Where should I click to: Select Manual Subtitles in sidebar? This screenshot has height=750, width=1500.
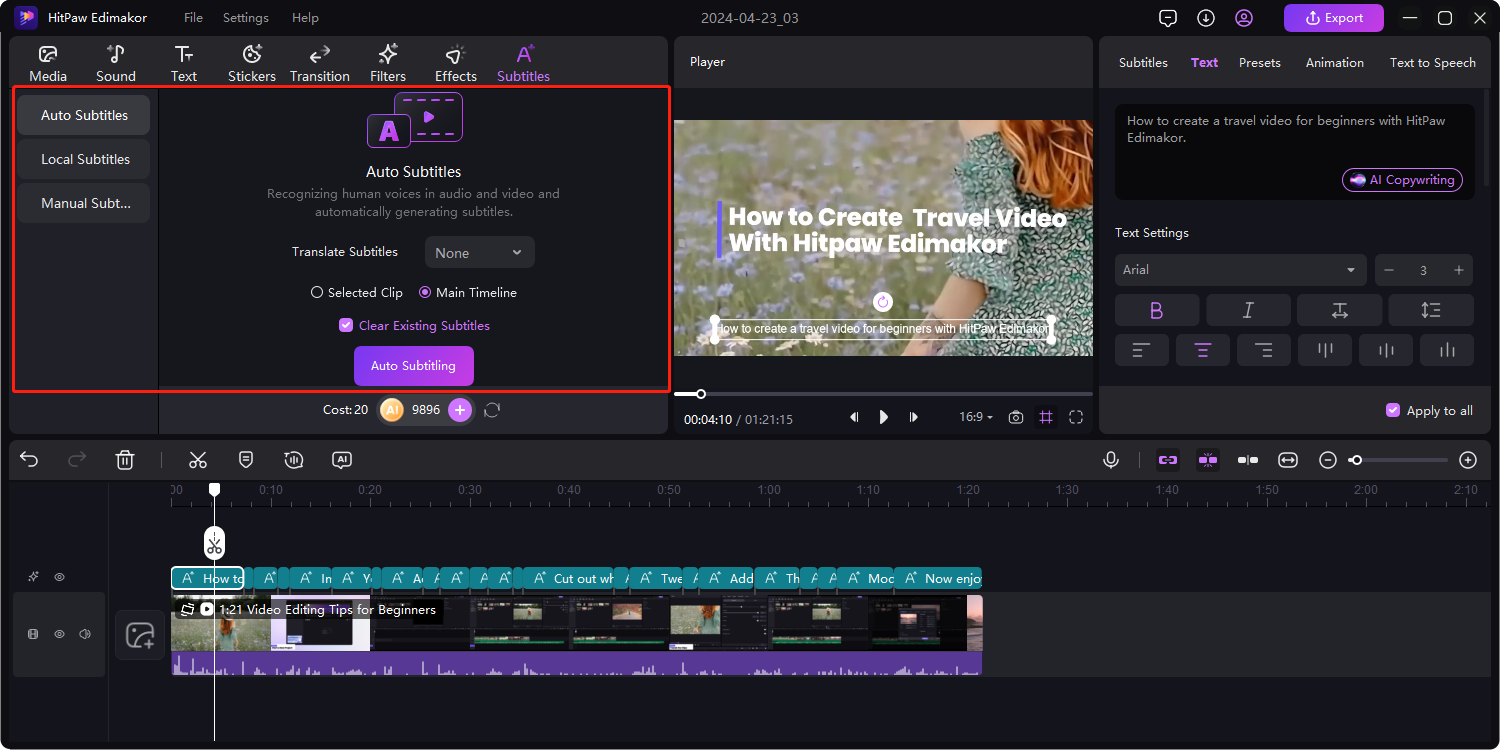coord(85,203)
